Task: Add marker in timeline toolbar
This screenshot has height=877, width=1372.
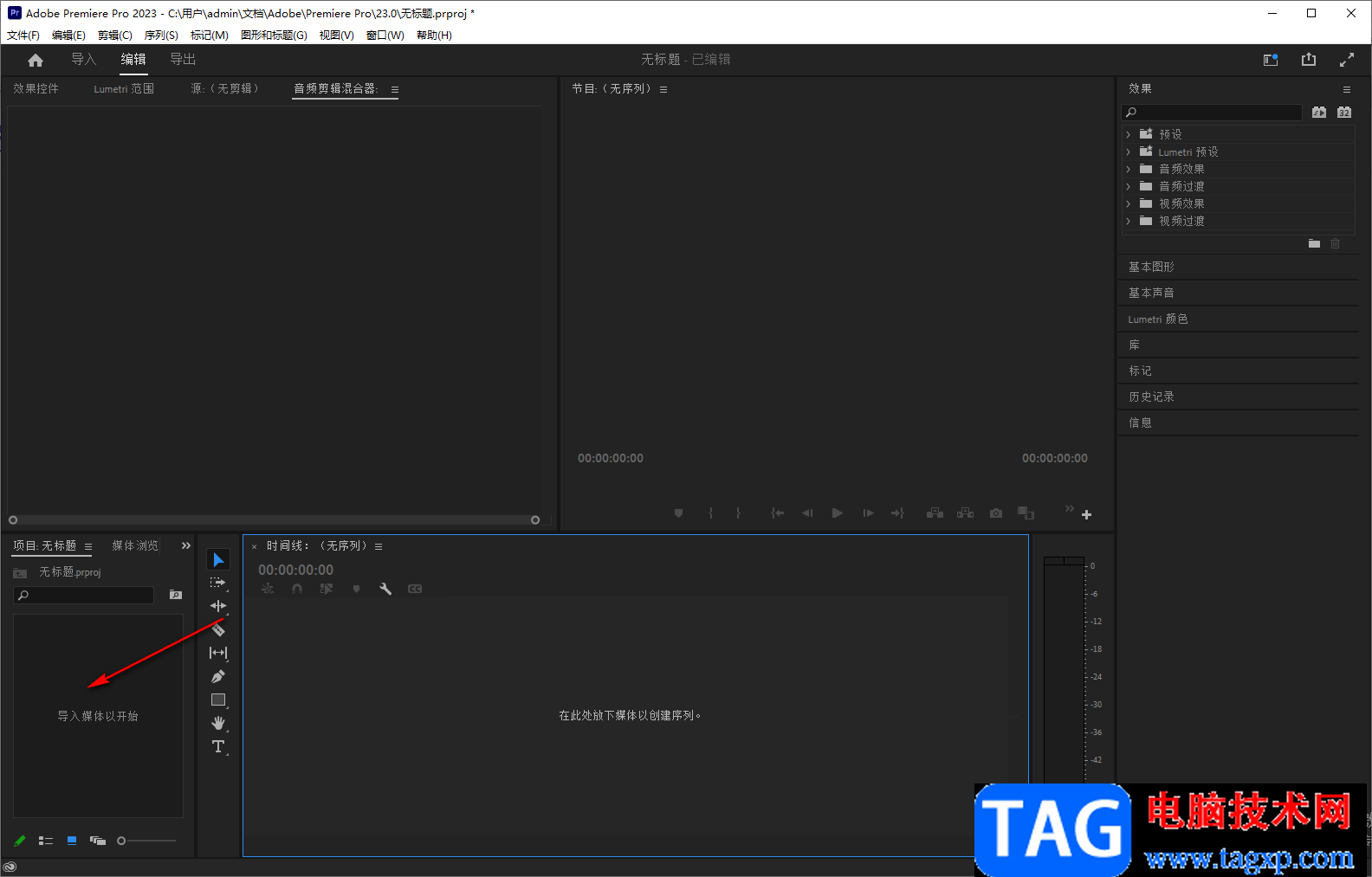Action: click(x=356, y=589)
